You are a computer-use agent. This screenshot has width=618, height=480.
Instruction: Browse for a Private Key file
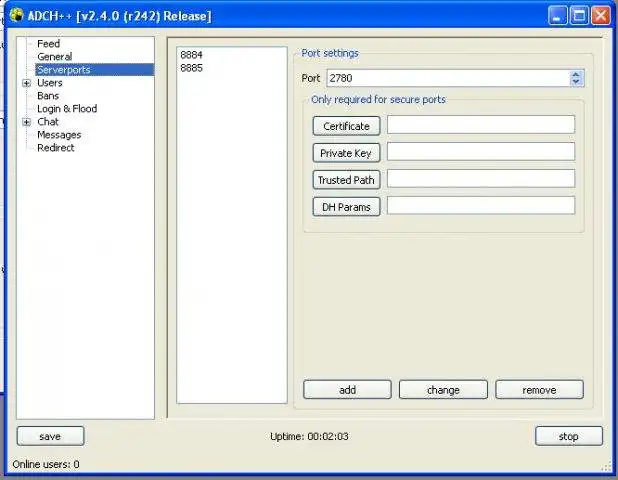click(346, 153)
